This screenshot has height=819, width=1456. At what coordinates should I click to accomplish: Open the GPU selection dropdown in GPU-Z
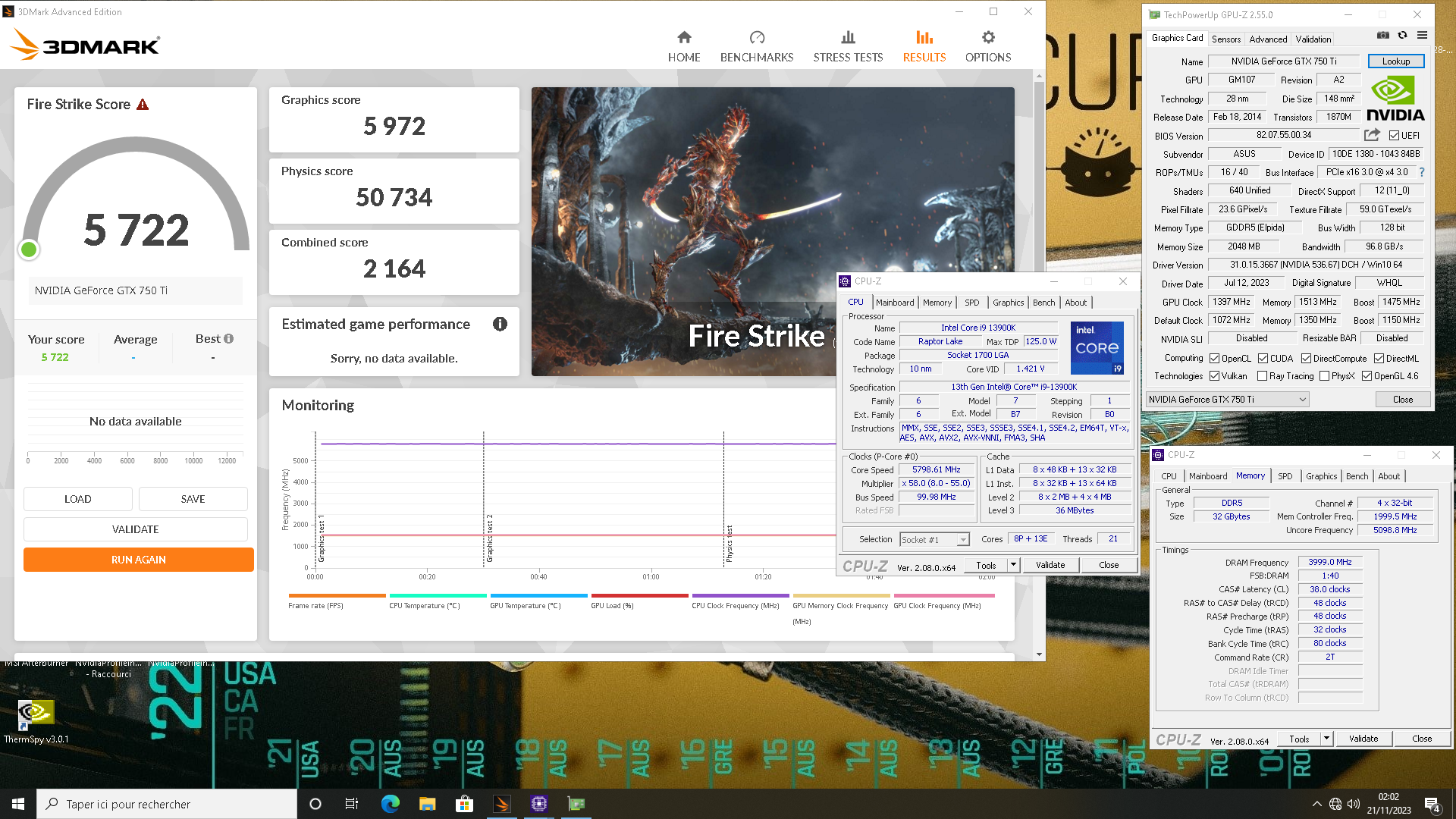(x=1227, y=400)
